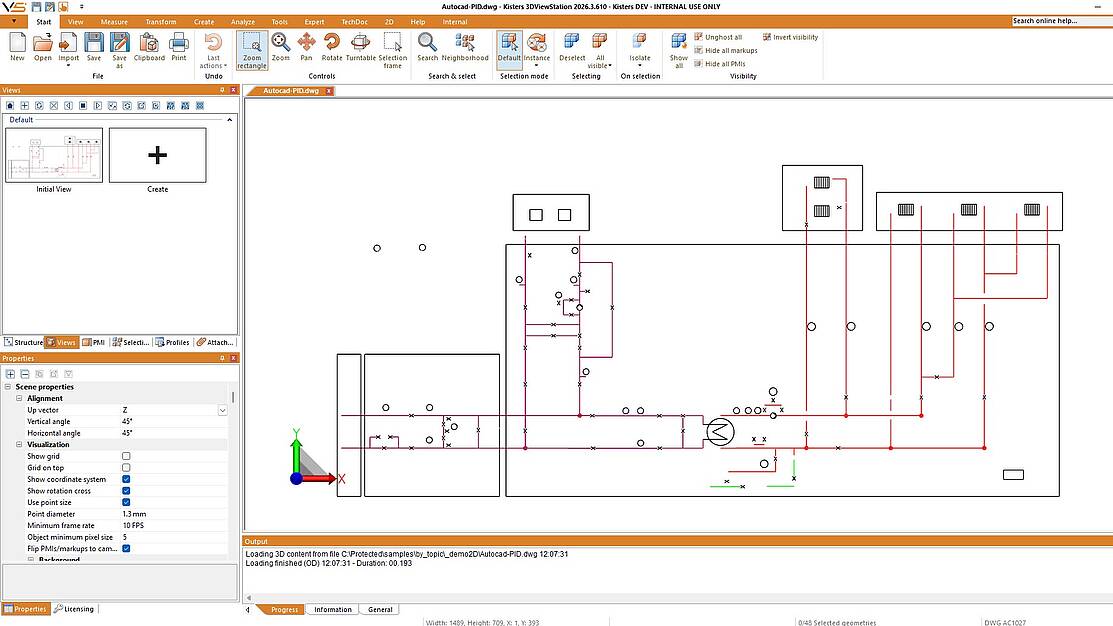
Task: Click Invert visibility
Action: pyautogui.click(x=790, y=37)
